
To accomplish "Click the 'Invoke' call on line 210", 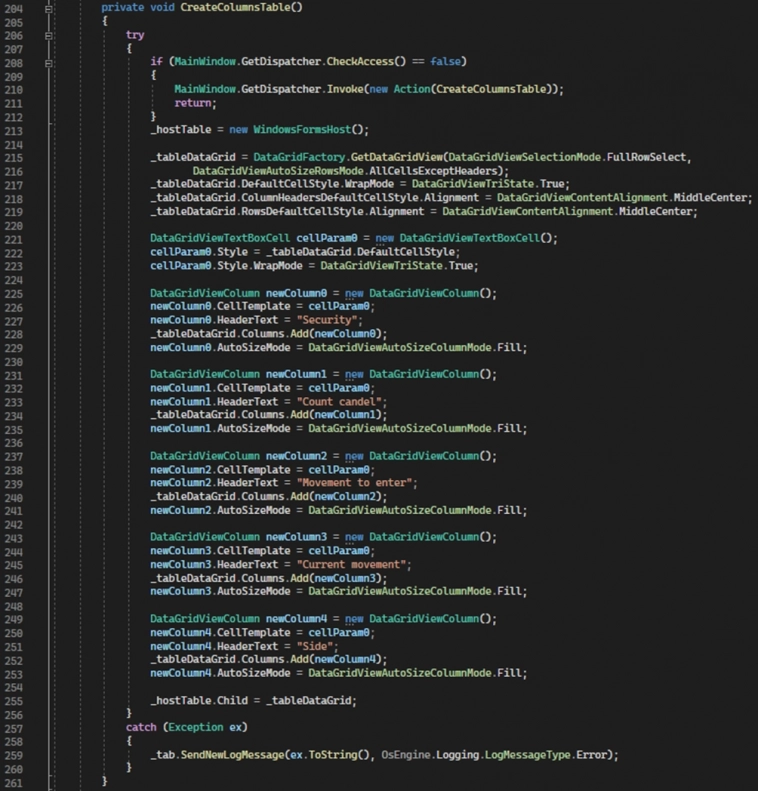I will (x=345, y=89).
